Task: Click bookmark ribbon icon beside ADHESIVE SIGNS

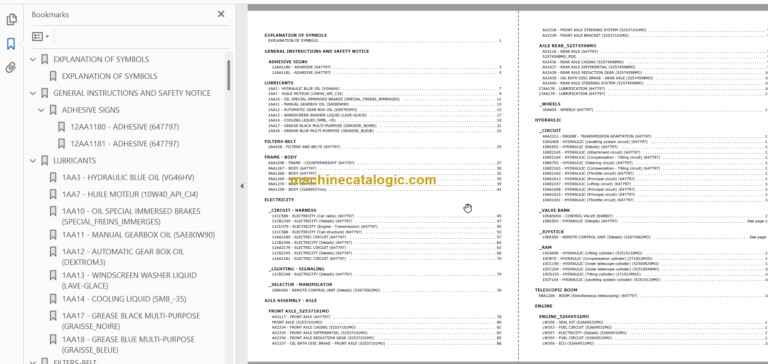Action: pos(53,110)
